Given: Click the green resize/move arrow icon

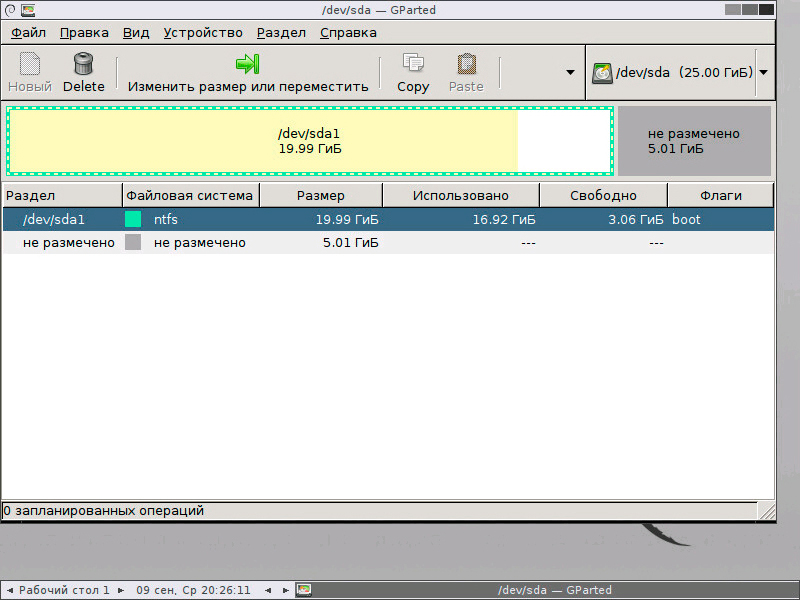Looking at the screenshot, I should 247,64.
